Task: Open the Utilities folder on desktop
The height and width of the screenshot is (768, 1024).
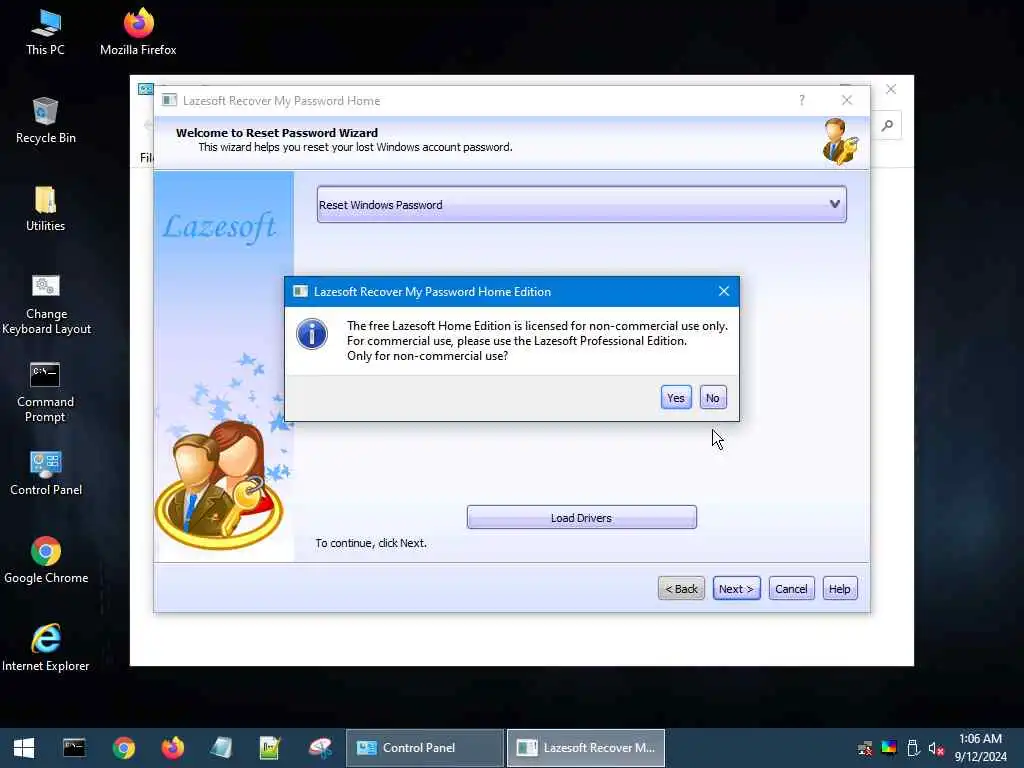Action: [x=46, y=209]
